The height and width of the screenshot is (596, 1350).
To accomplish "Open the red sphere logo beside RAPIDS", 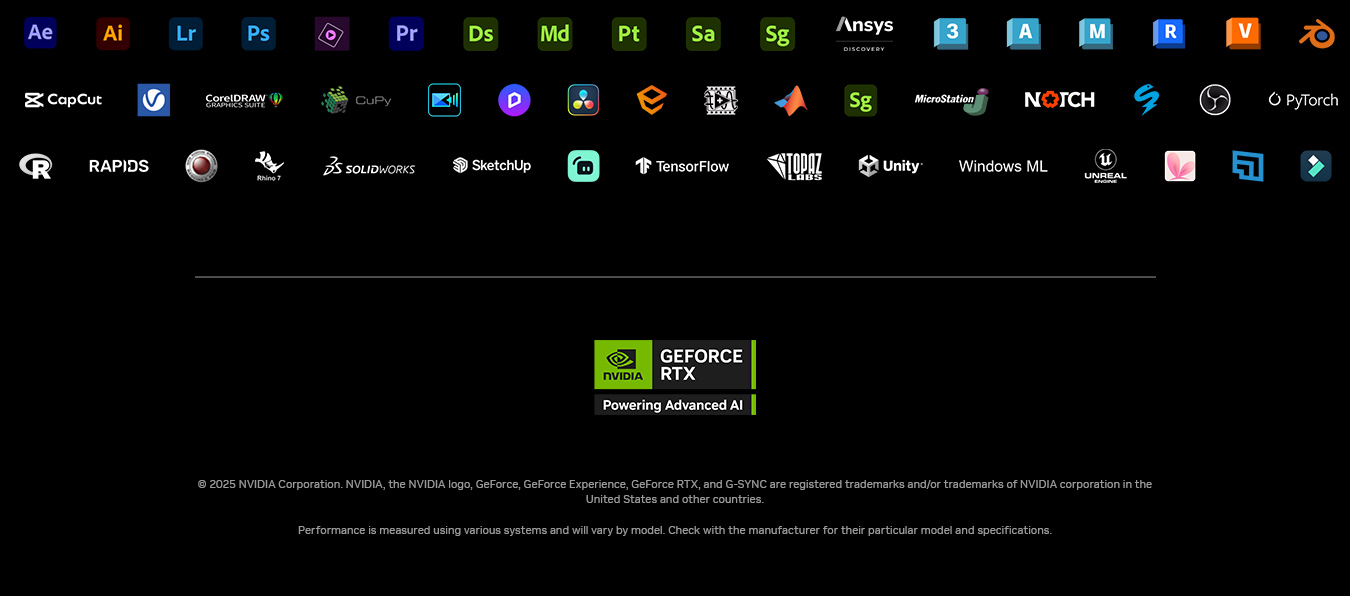I will tap(201, 166).
